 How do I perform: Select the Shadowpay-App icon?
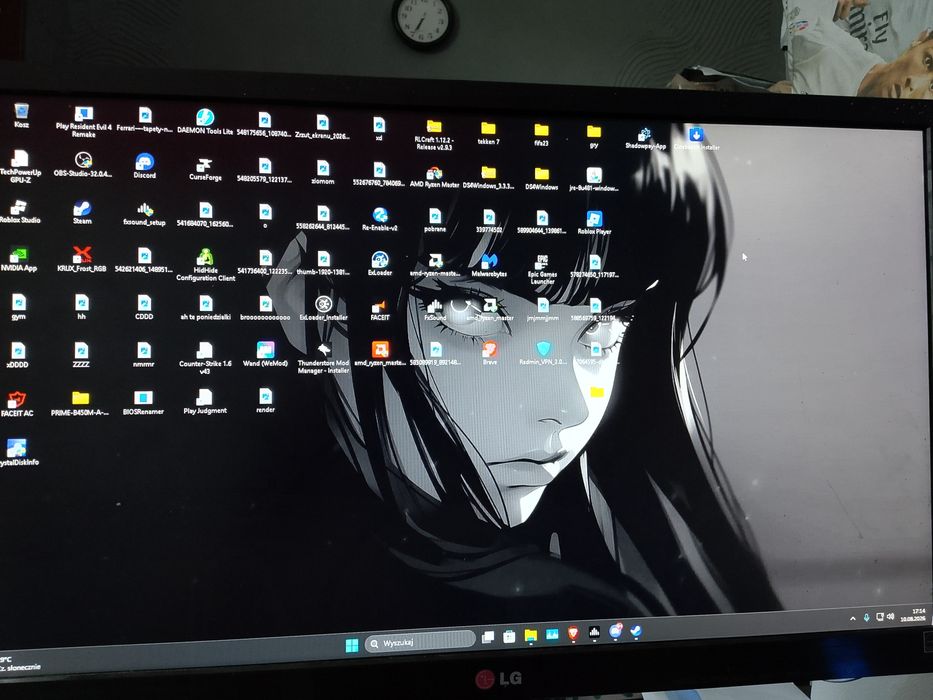(645, 138)
